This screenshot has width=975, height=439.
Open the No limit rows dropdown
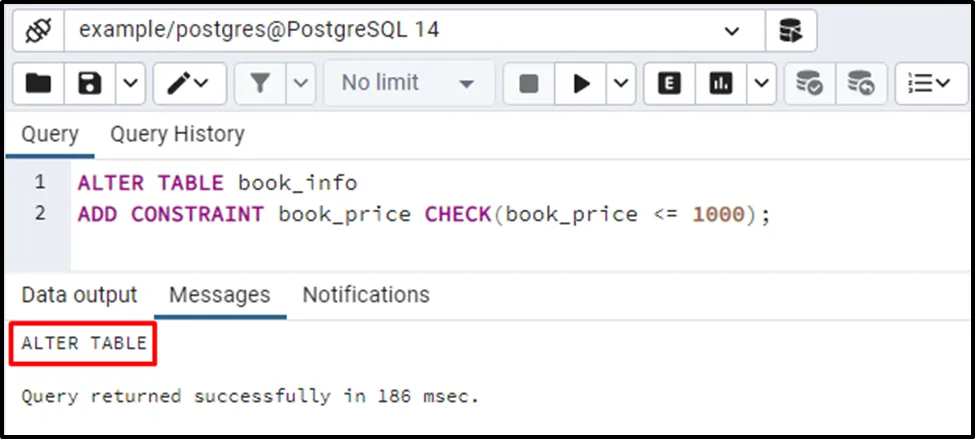coord(408,83)
